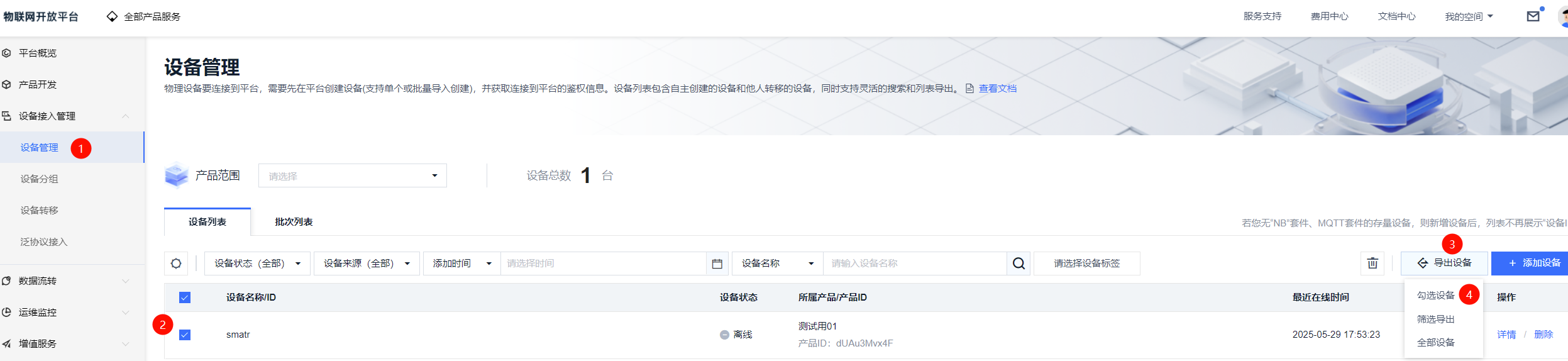Open the 产品范围 请选择 dropdown

click(353, 175)
